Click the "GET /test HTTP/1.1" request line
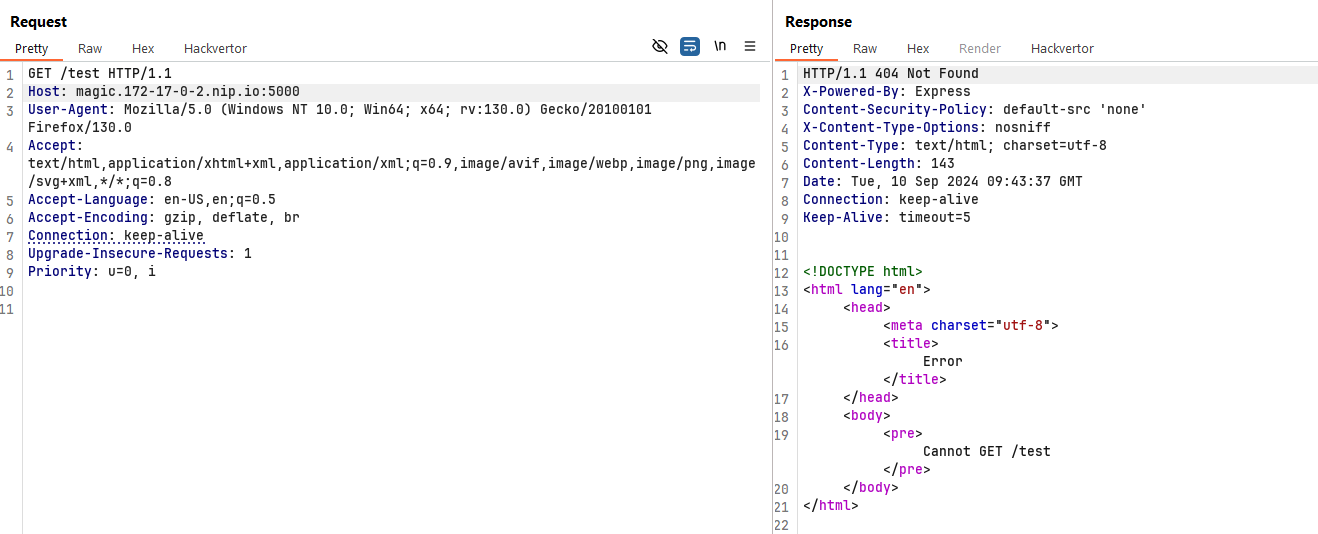This screenshot has height=534, width=1318. coord(100,73)
